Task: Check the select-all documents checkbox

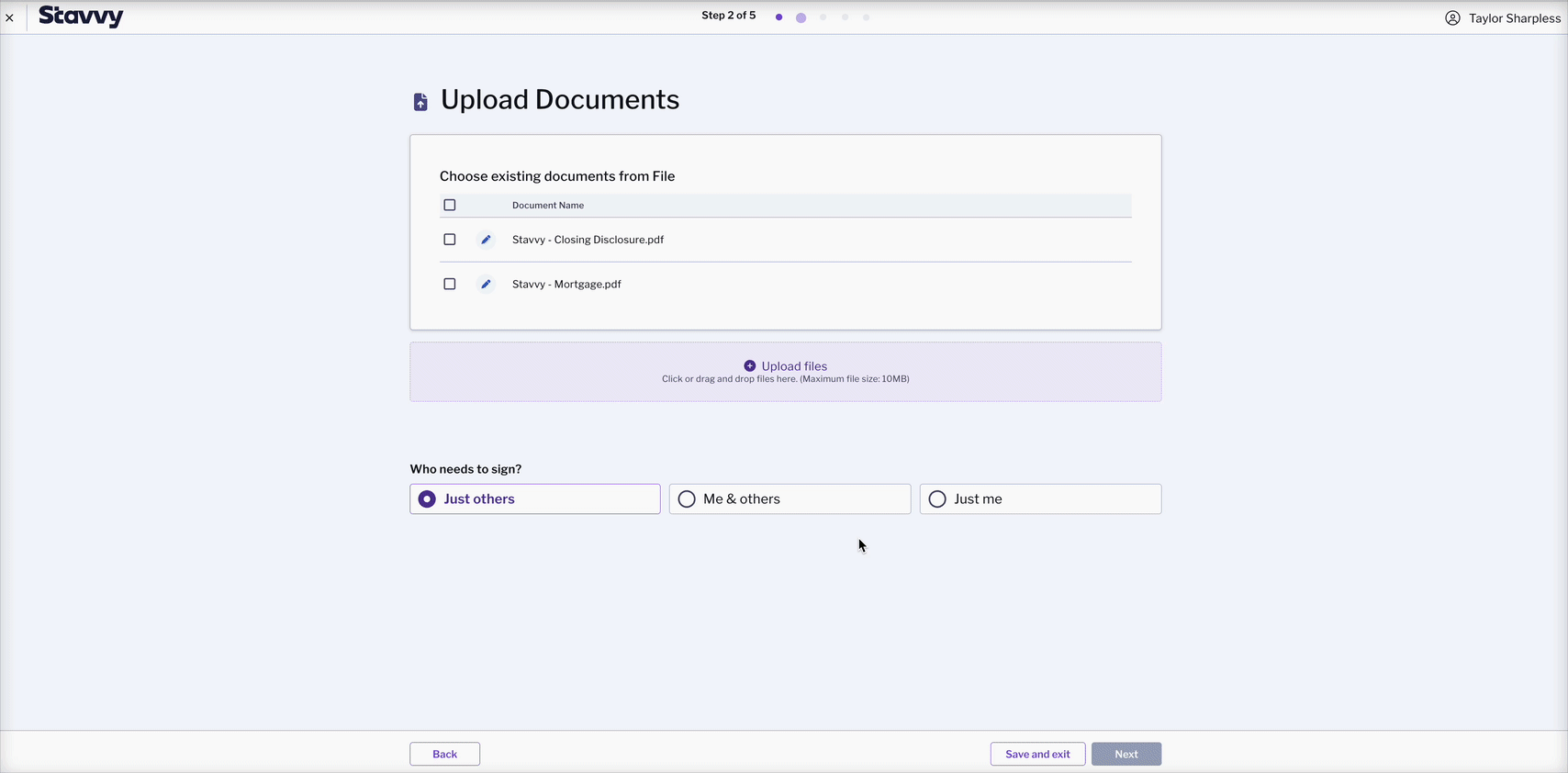Action: point(450,205)
